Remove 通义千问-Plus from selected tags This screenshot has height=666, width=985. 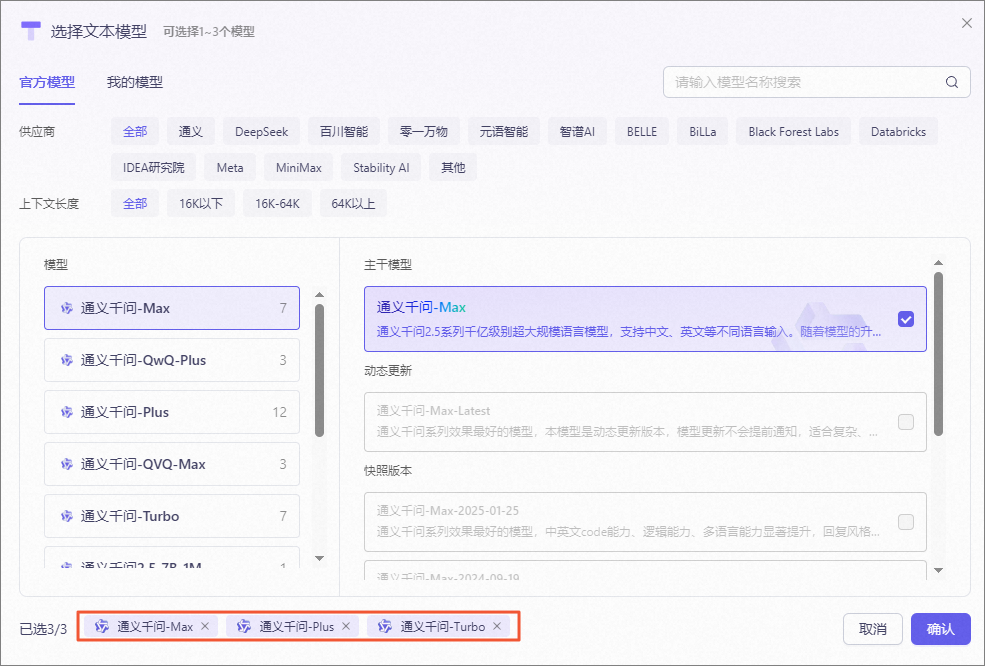346,626
